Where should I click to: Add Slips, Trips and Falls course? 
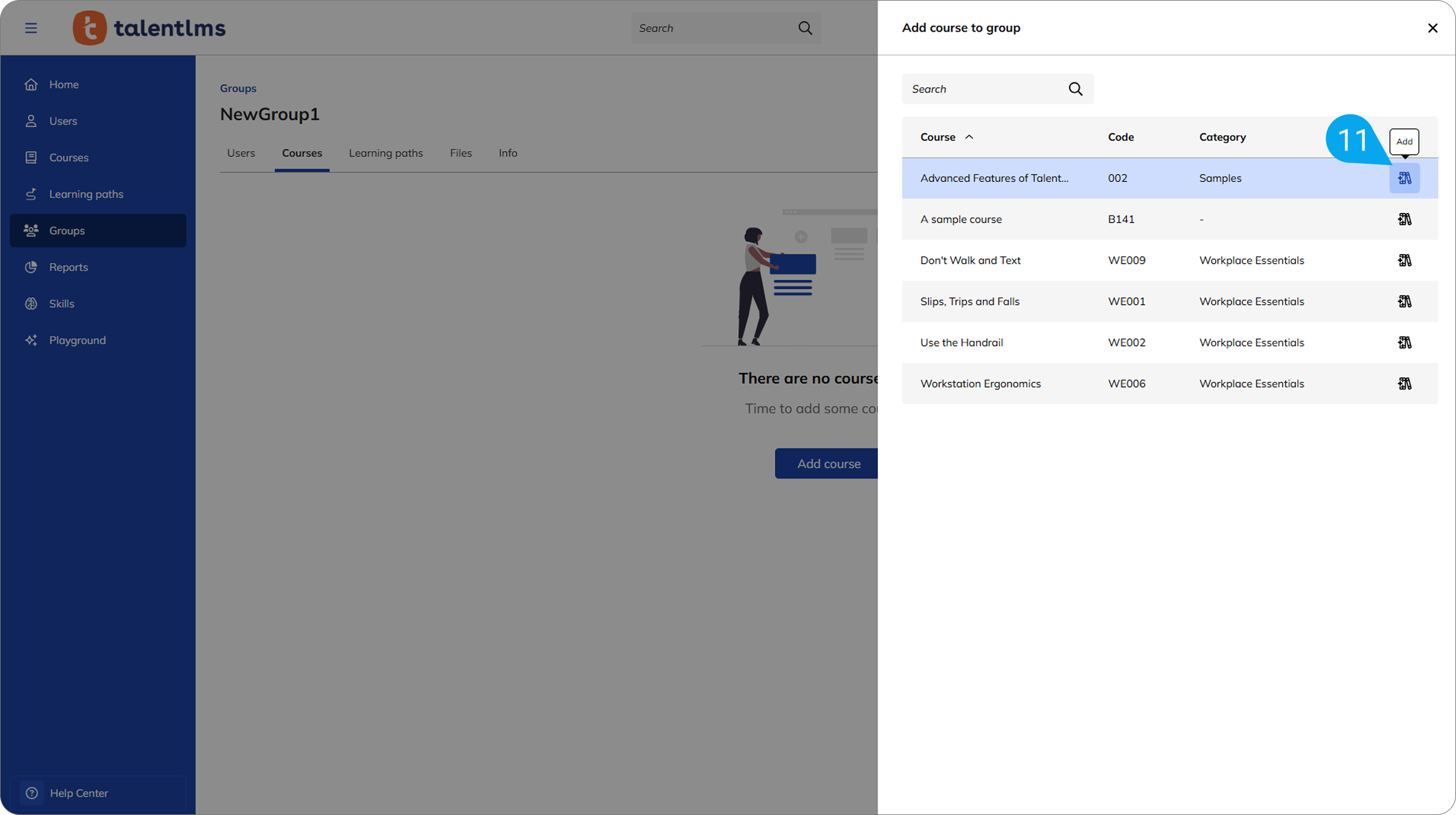click(x=1404, y=302)
